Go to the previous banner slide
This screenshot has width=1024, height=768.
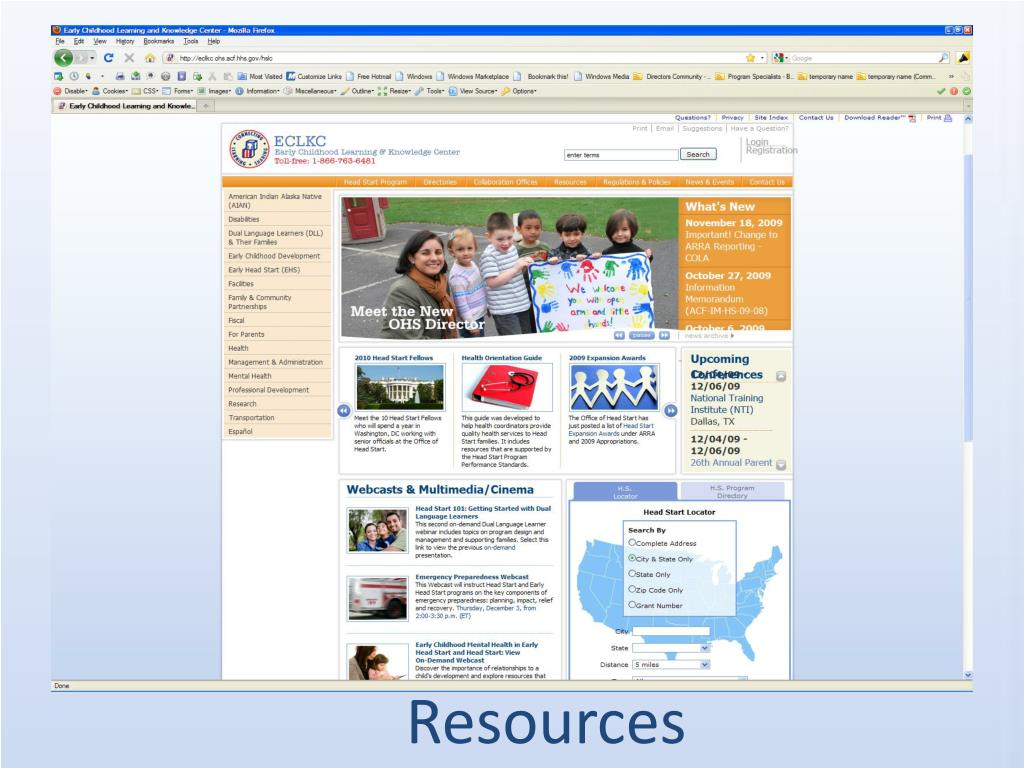(619, 335)
